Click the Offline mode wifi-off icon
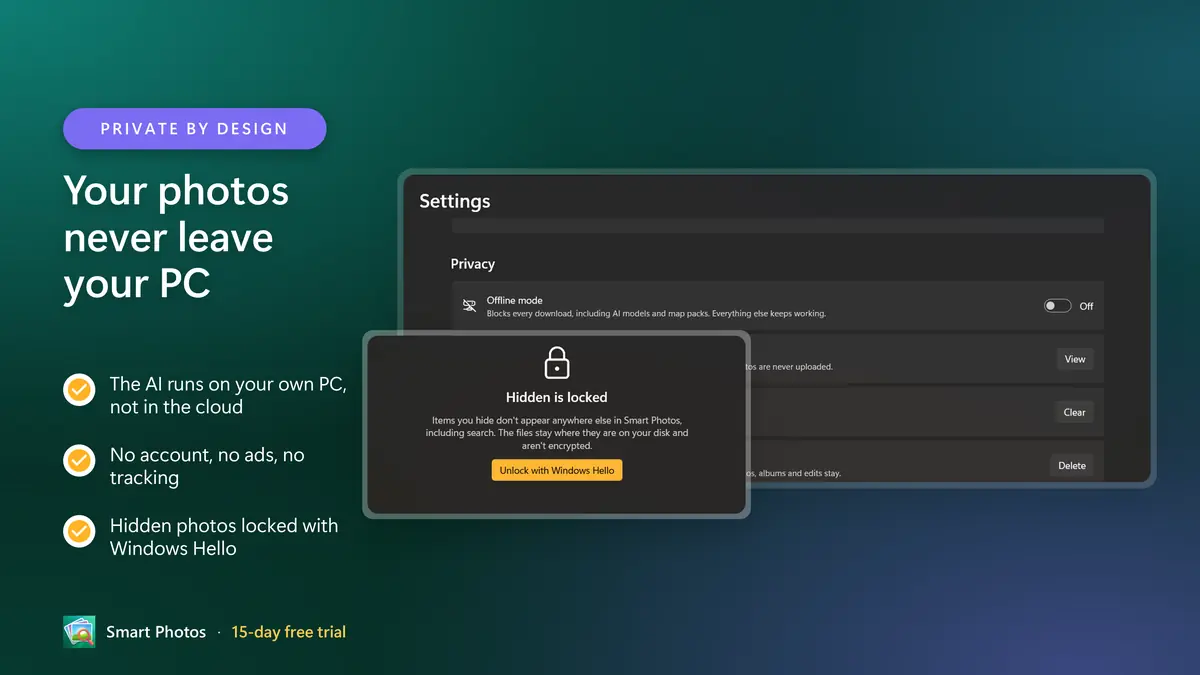This screenshot has width=1200, height=675. [469, 306]
